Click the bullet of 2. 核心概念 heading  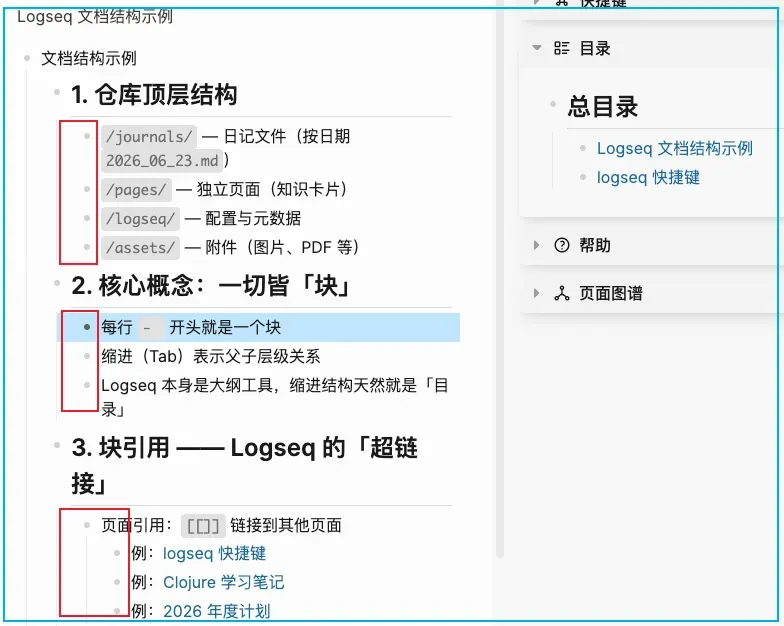57,283
